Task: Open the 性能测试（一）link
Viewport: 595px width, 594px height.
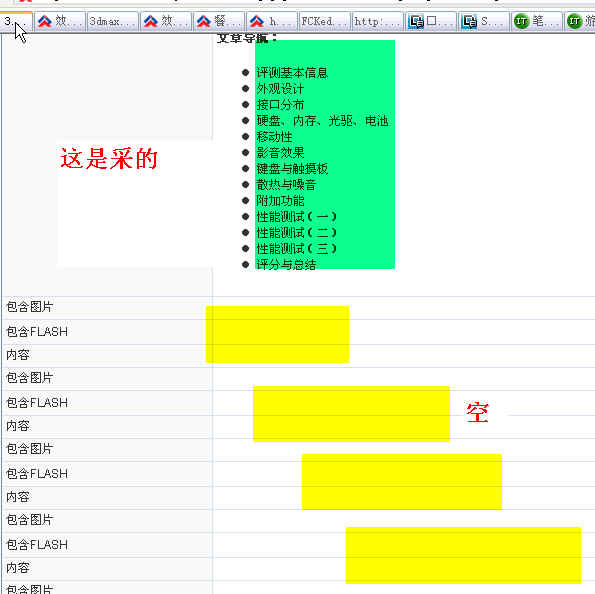Action: tap(296, 217)
